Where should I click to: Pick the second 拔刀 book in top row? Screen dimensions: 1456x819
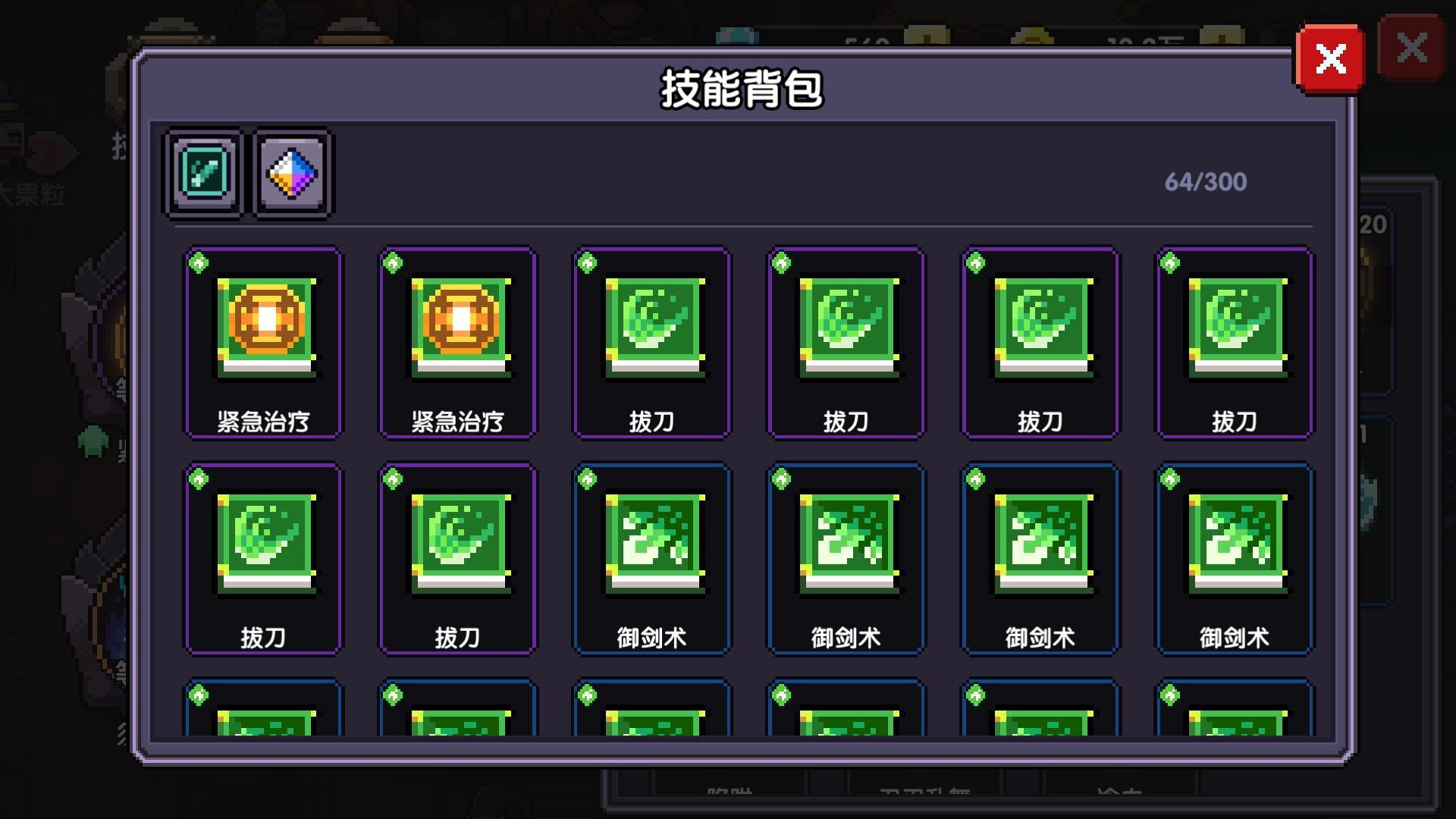(x=846, y=343)
